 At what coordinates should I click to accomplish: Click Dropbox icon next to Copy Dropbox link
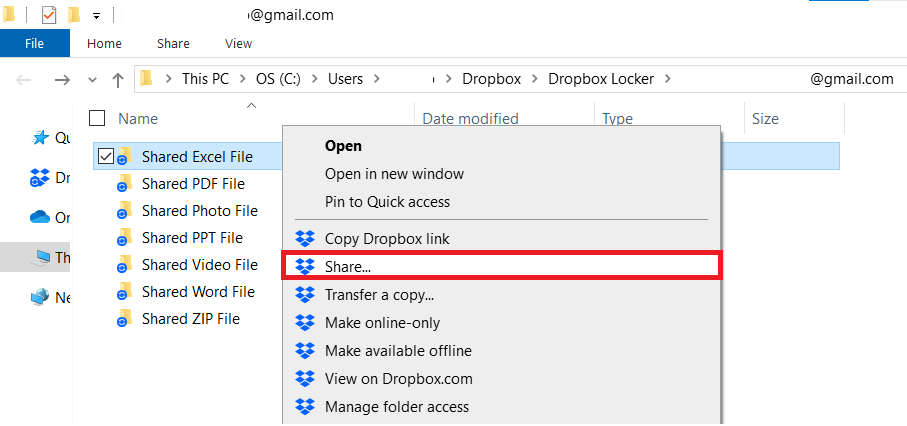[305, 239]
